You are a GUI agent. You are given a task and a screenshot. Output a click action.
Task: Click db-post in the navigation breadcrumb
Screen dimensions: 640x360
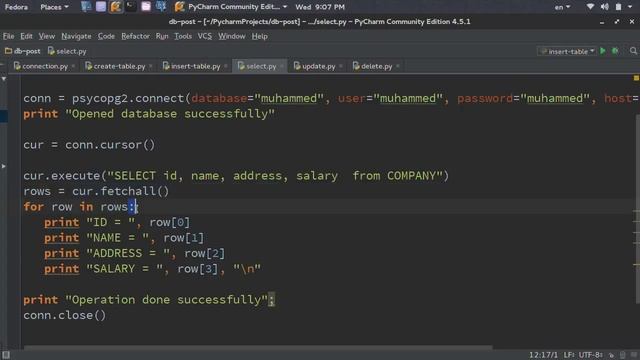coord(27,51)
